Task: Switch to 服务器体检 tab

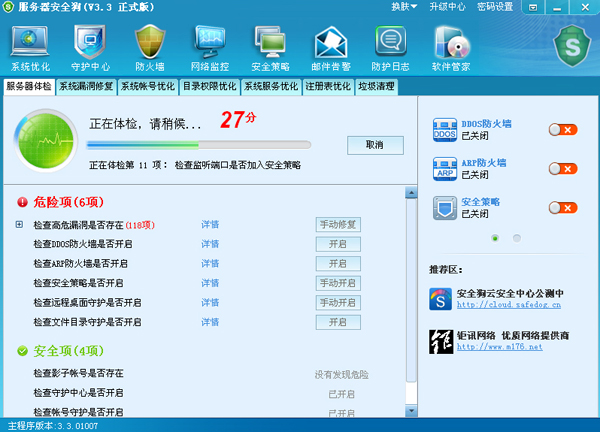Action: pyautogui.click(x=29, y=86)
